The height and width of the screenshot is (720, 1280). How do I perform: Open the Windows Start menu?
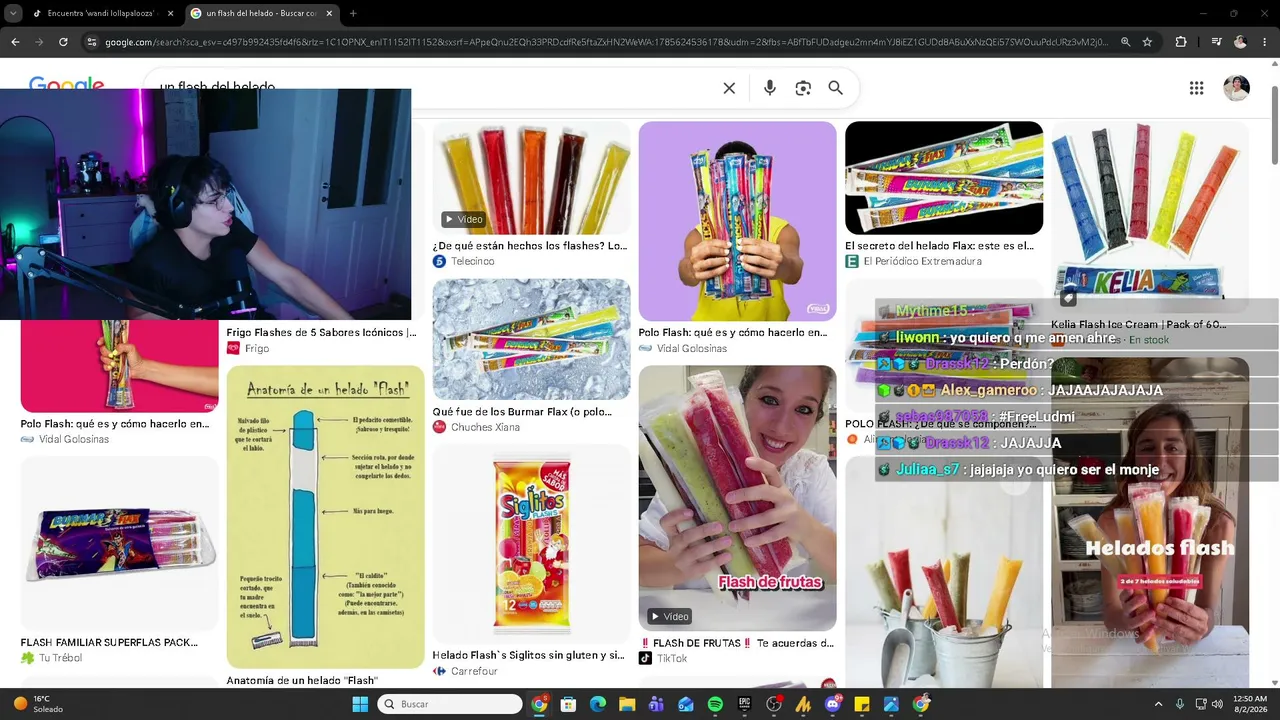click(x=360, y=704)
